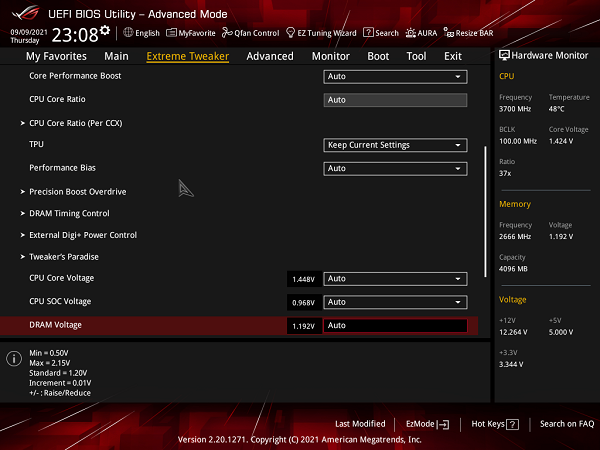Select the CPU SOC Voltage label

tap(60, 302)
